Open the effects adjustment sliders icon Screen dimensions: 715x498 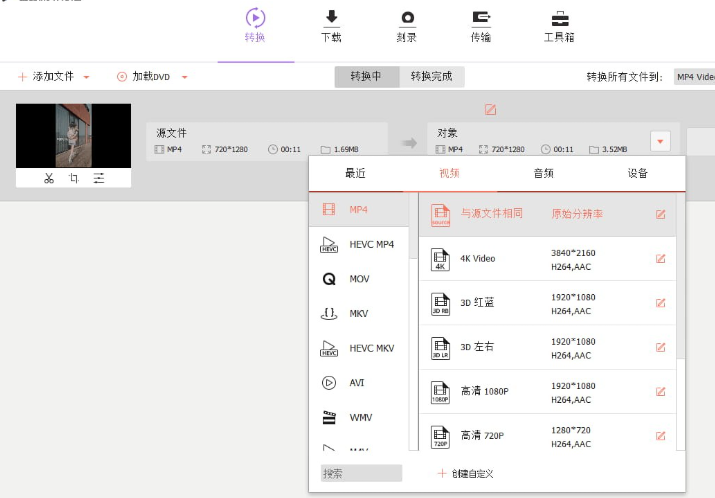coord(99,178)
